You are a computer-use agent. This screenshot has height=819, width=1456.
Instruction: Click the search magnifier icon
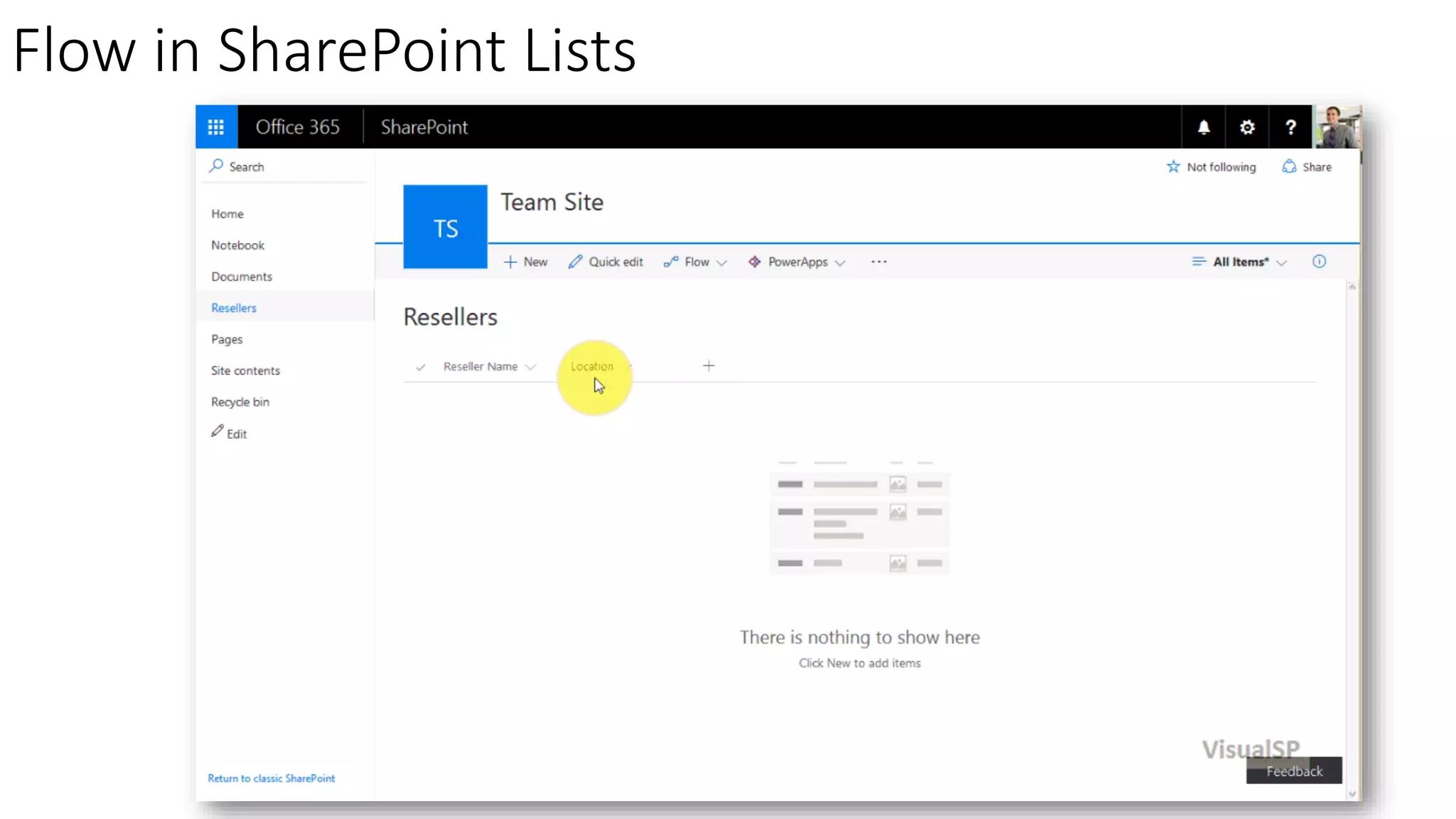point(216,166)
